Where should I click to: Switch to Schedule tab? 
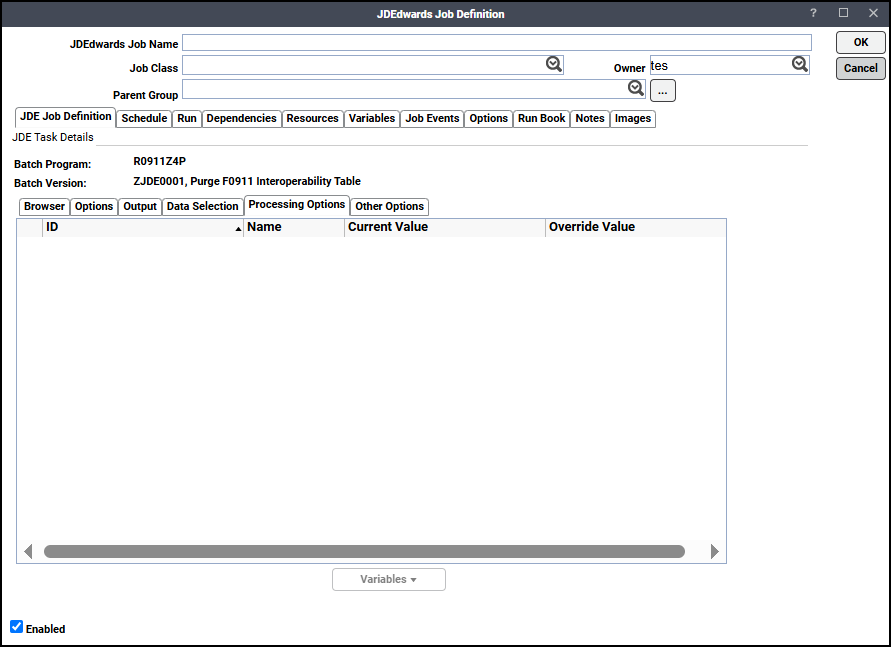point(144,118)
